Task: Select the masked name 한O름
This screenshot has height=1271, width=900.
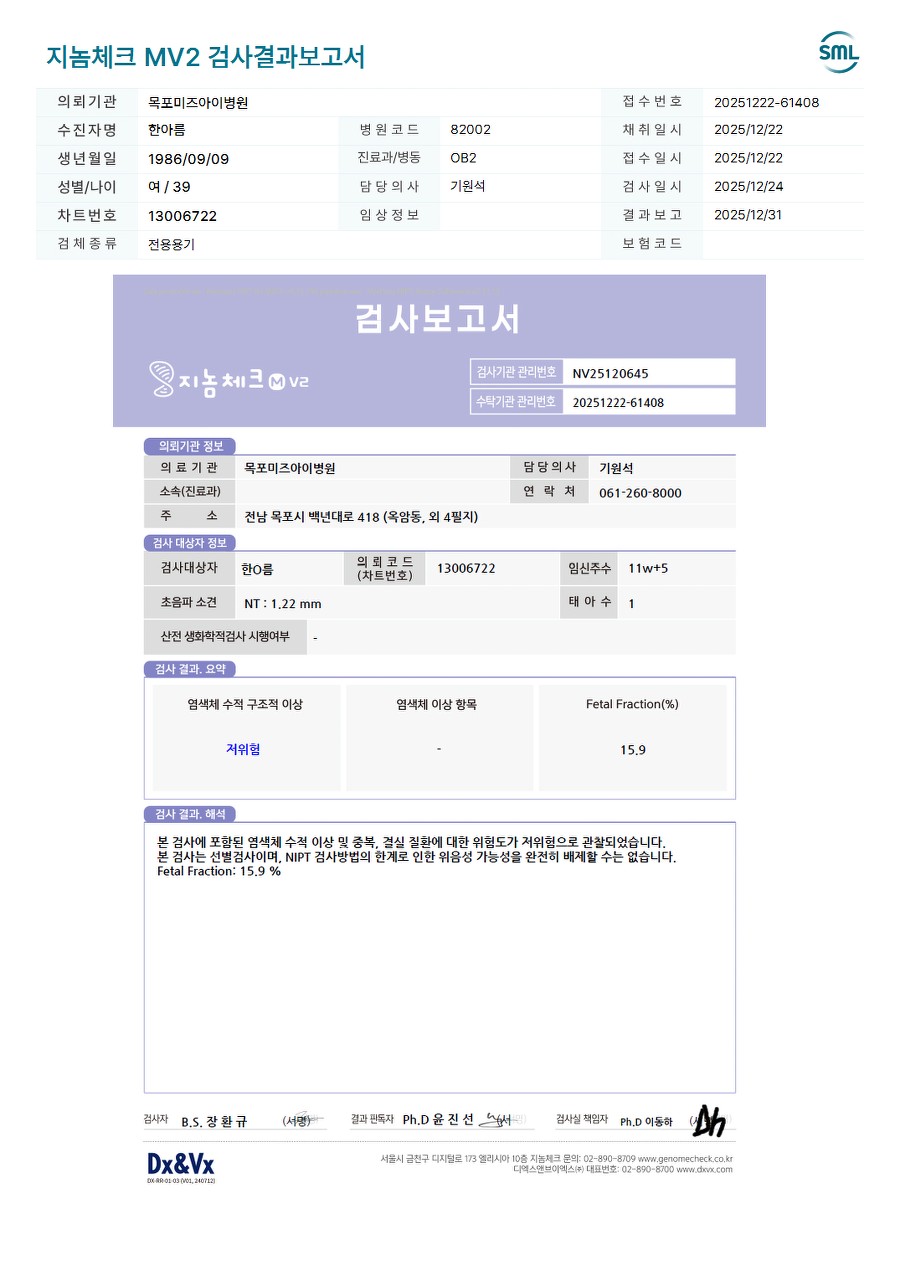Action: coord(257,569)
